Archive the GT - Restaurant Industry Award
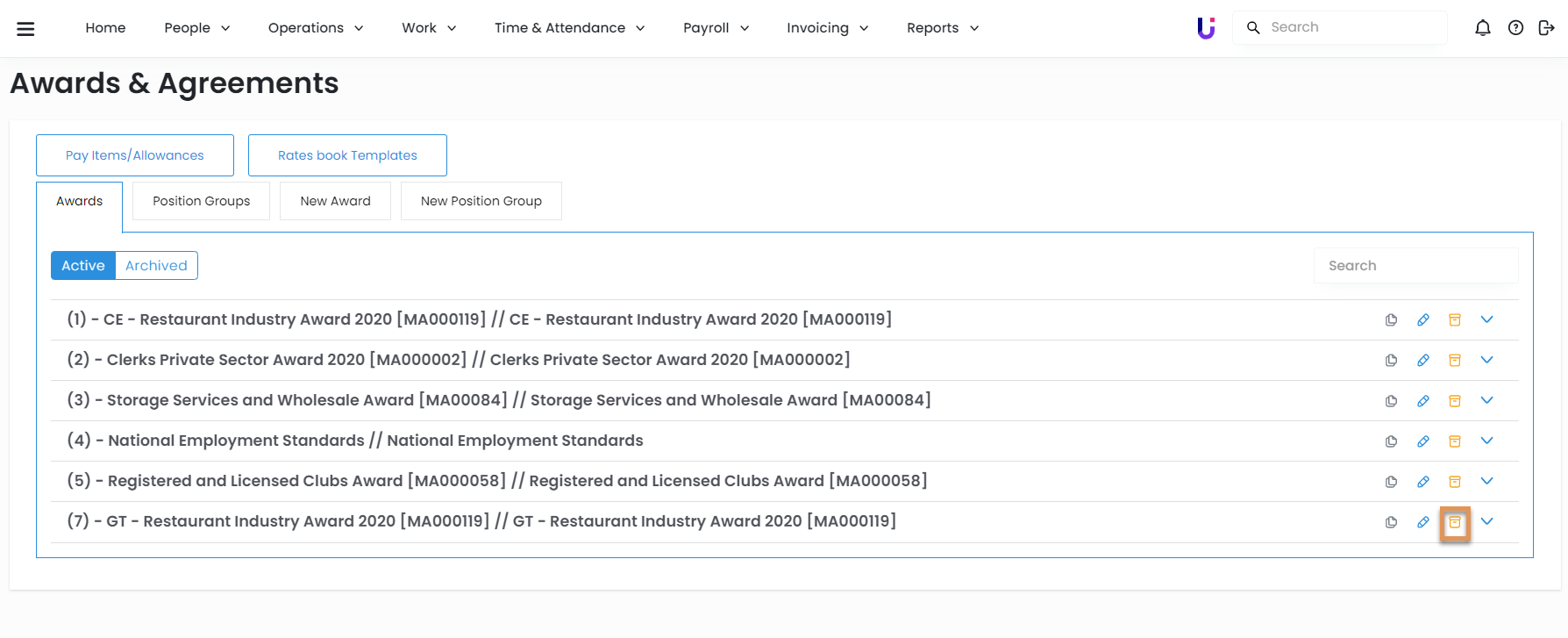The image size is (1568, 638). click(x=1454, y=522)
